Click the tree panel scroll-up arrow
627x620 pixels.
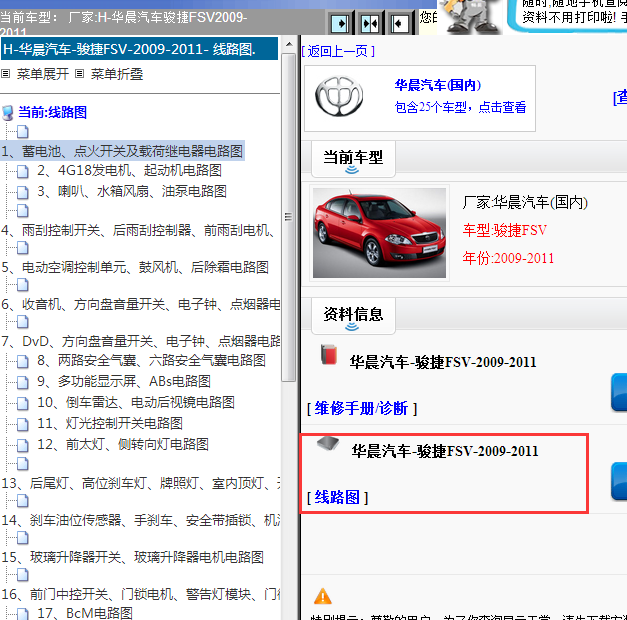[289, 44]
